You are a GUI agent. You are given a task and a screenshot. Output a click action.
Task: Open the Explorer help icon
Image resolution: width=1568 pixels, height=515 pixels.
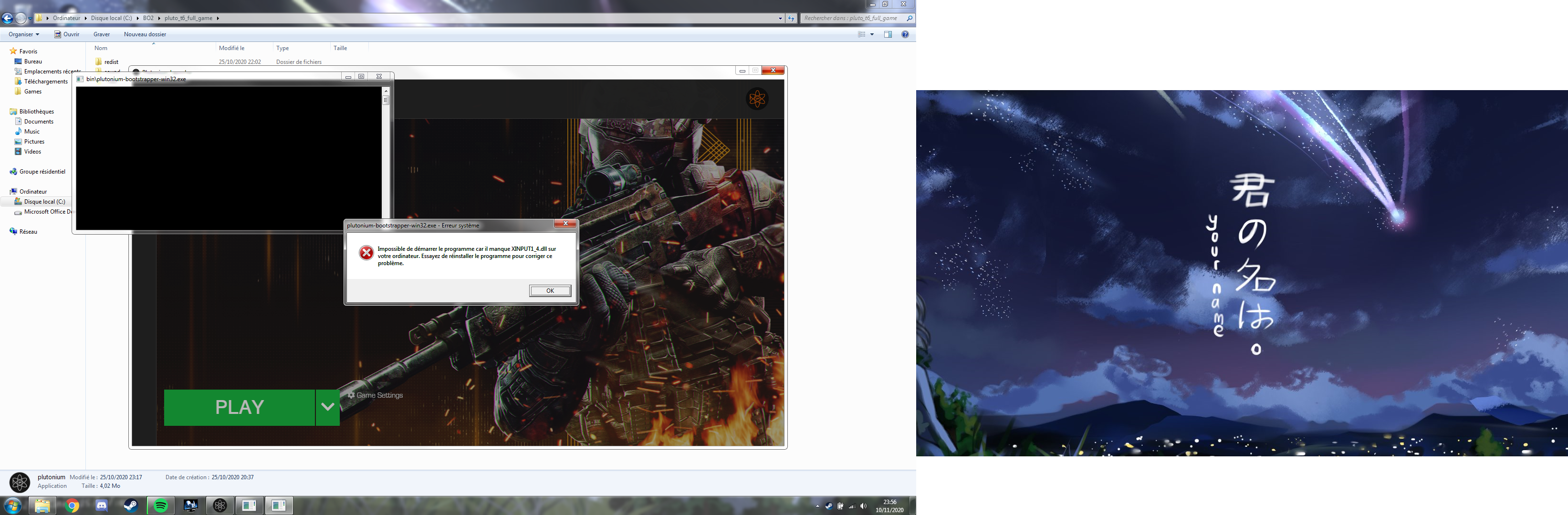pos(905,35)
